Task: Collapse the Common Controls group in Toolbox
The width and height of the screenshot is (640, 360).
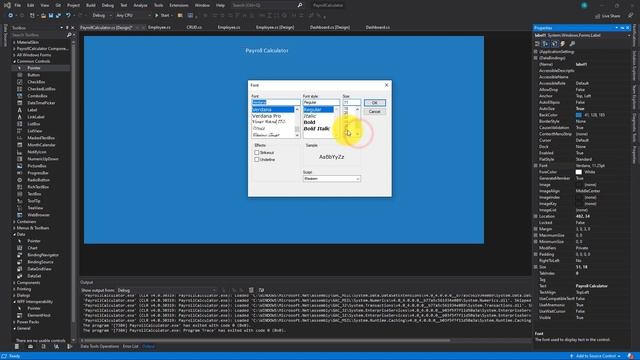Action: (x=14, y=61)
